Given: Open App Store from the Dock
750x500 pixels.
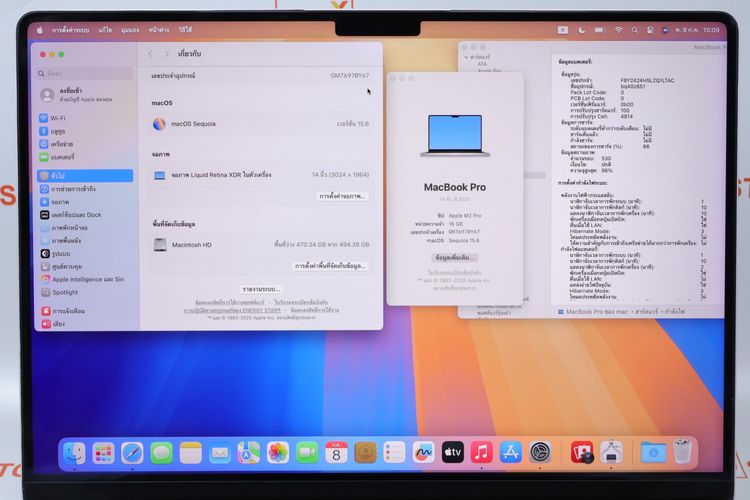Looking at the screenshot, I should tap(511, 453).
